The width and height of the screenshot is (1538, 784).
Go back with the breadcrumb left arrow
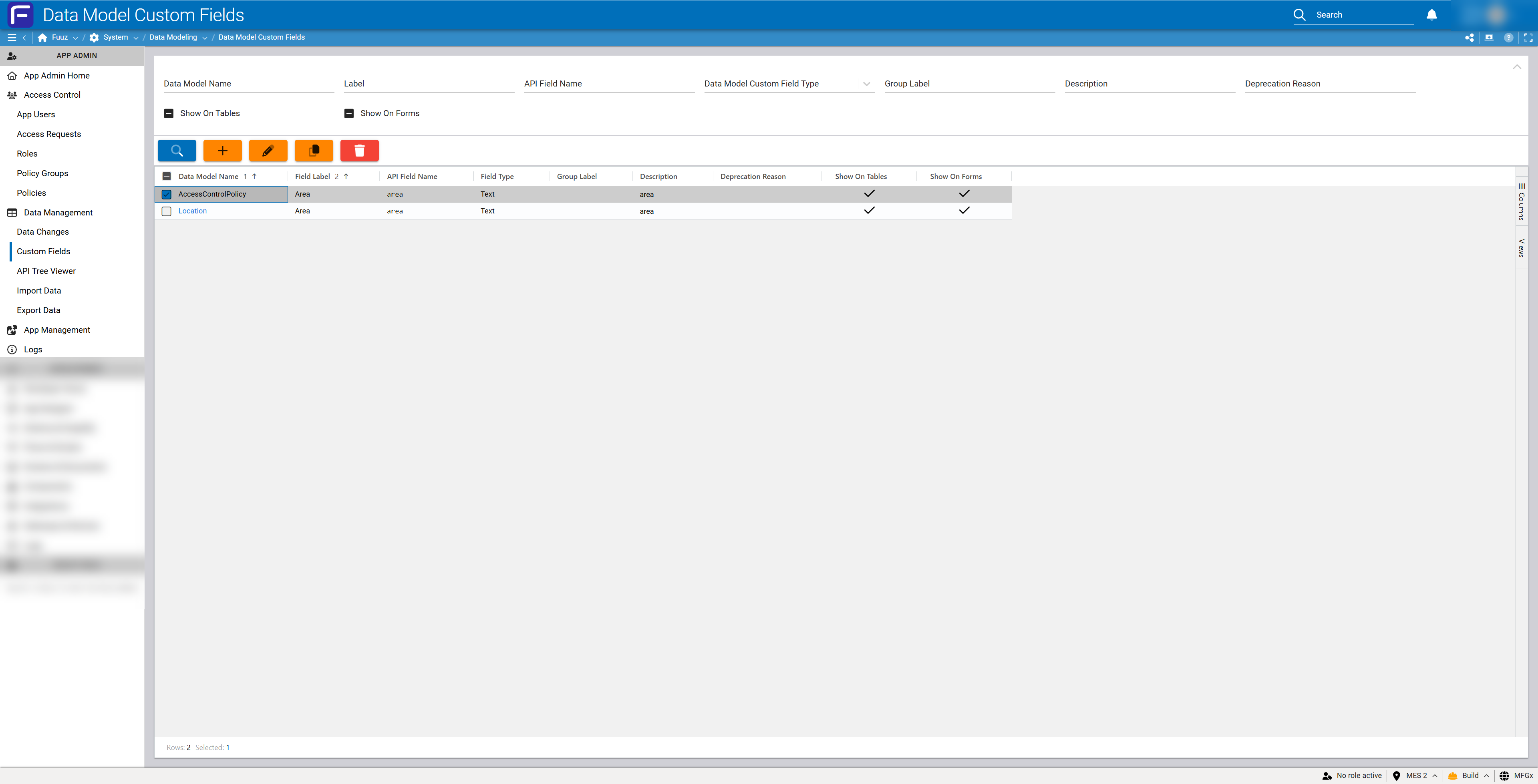(x=24, y=37)
